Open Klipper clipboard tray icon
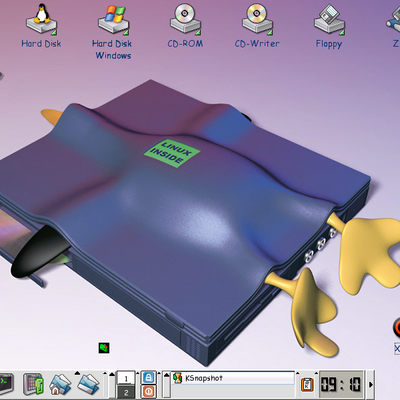 click(307, 384)
